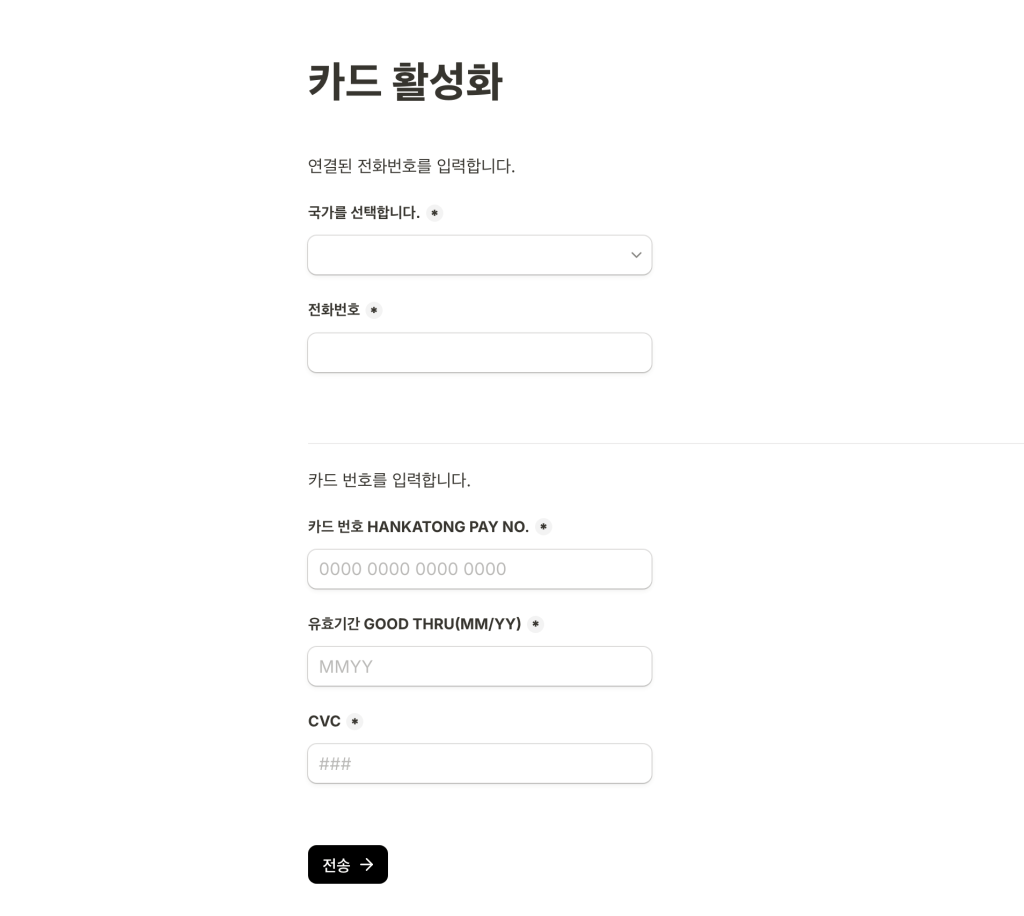
Task: Click the arrow icon inside the 전송 button
Action: click(366, 864)
